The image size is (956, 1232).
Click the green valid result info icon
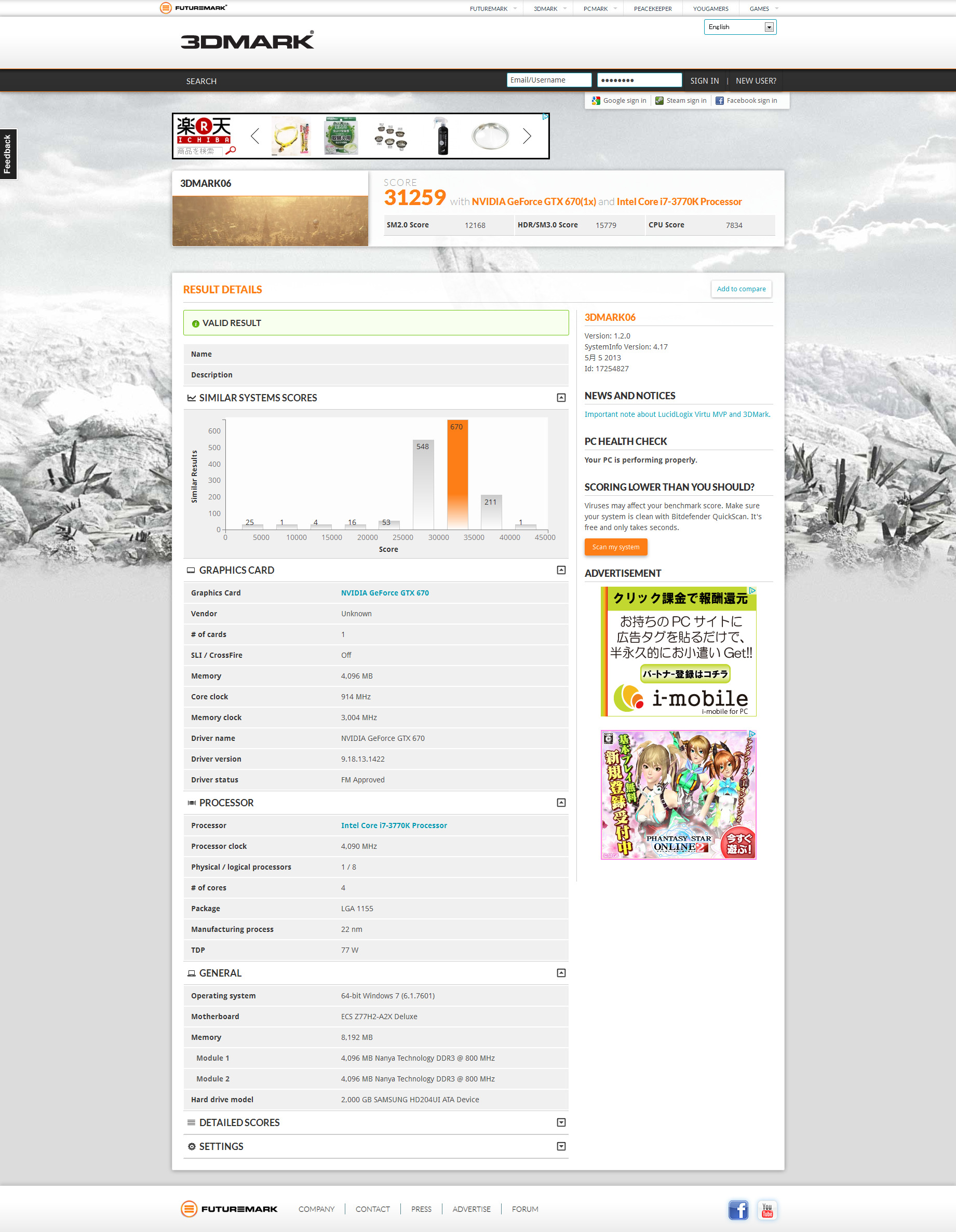tap(195, 324)
